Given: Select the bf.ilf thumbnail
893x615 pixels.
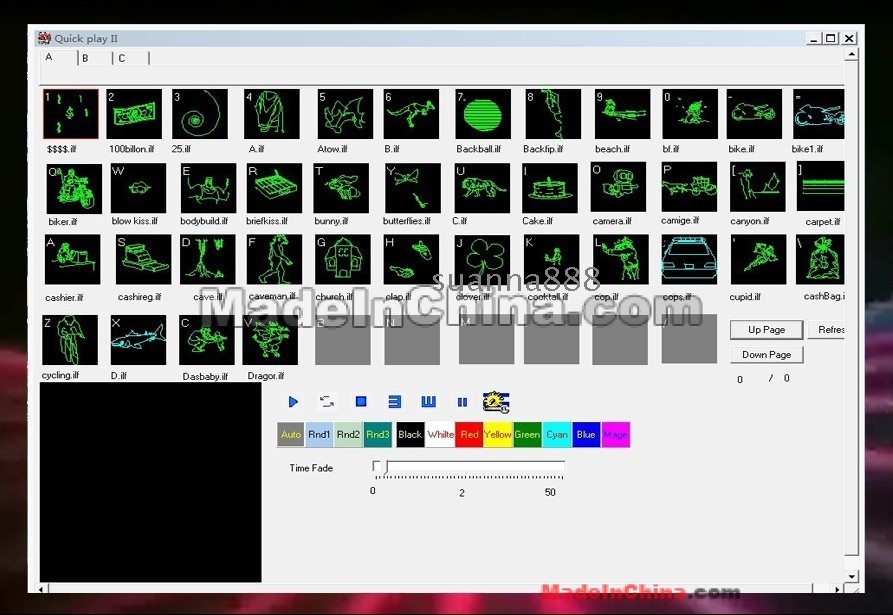Looking at the screenshot, I should (x=690, y=114).
